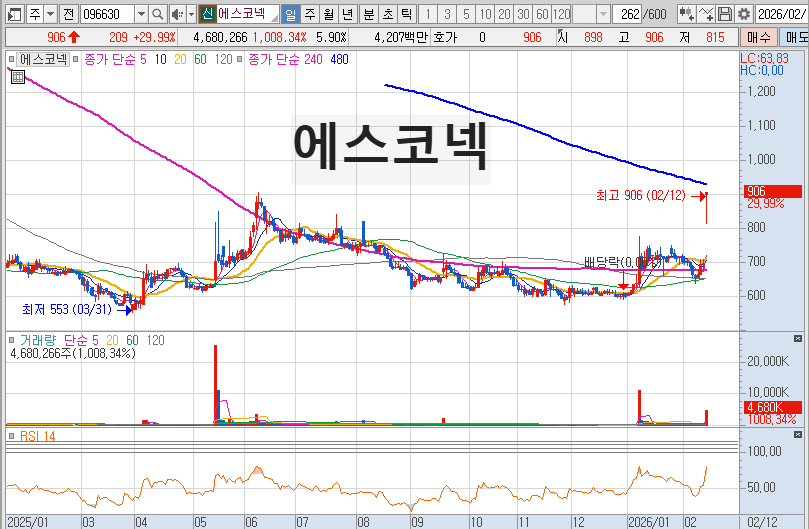Toggle the RSI 14 indicator marker
This screenshot has width=809, height=529.
click(11, 436)
